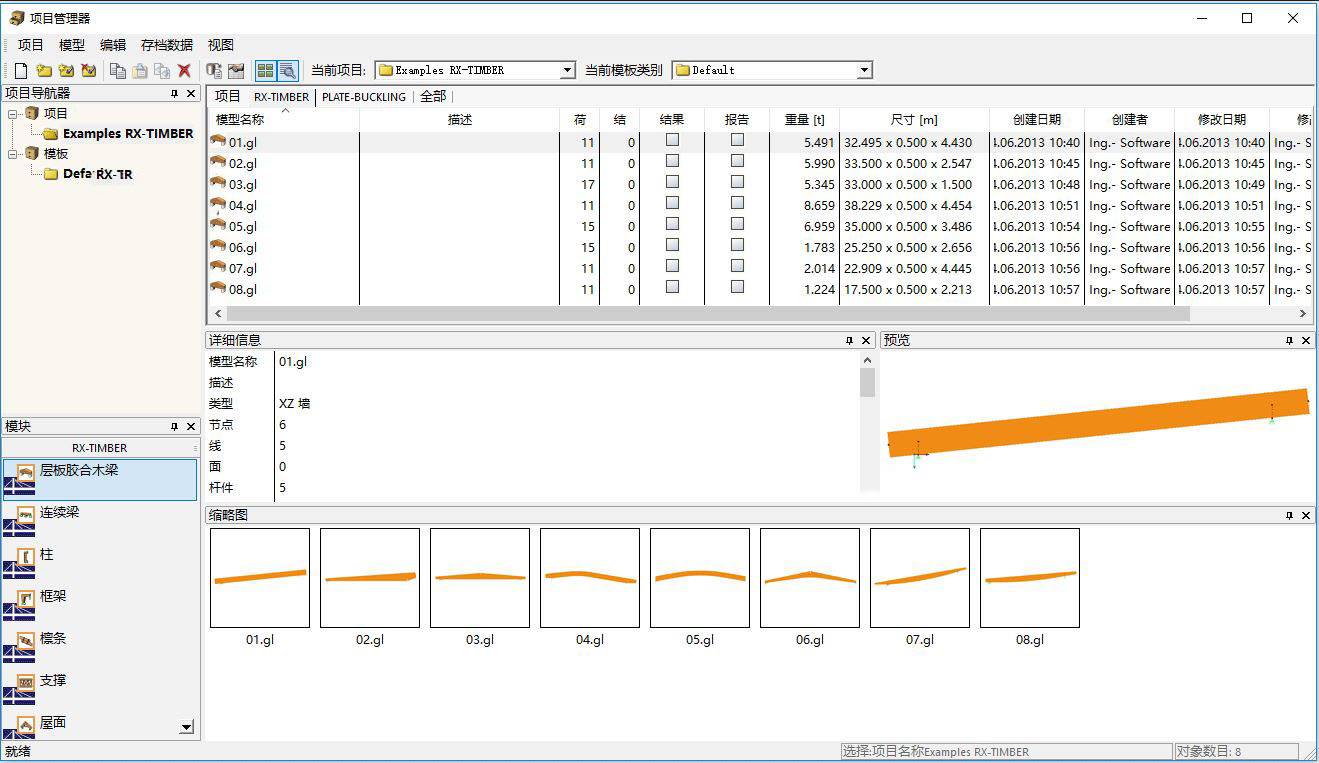Switch to the PLATE-BUCKLING tab
The image size is (1319, 763).
pos(364,97)
